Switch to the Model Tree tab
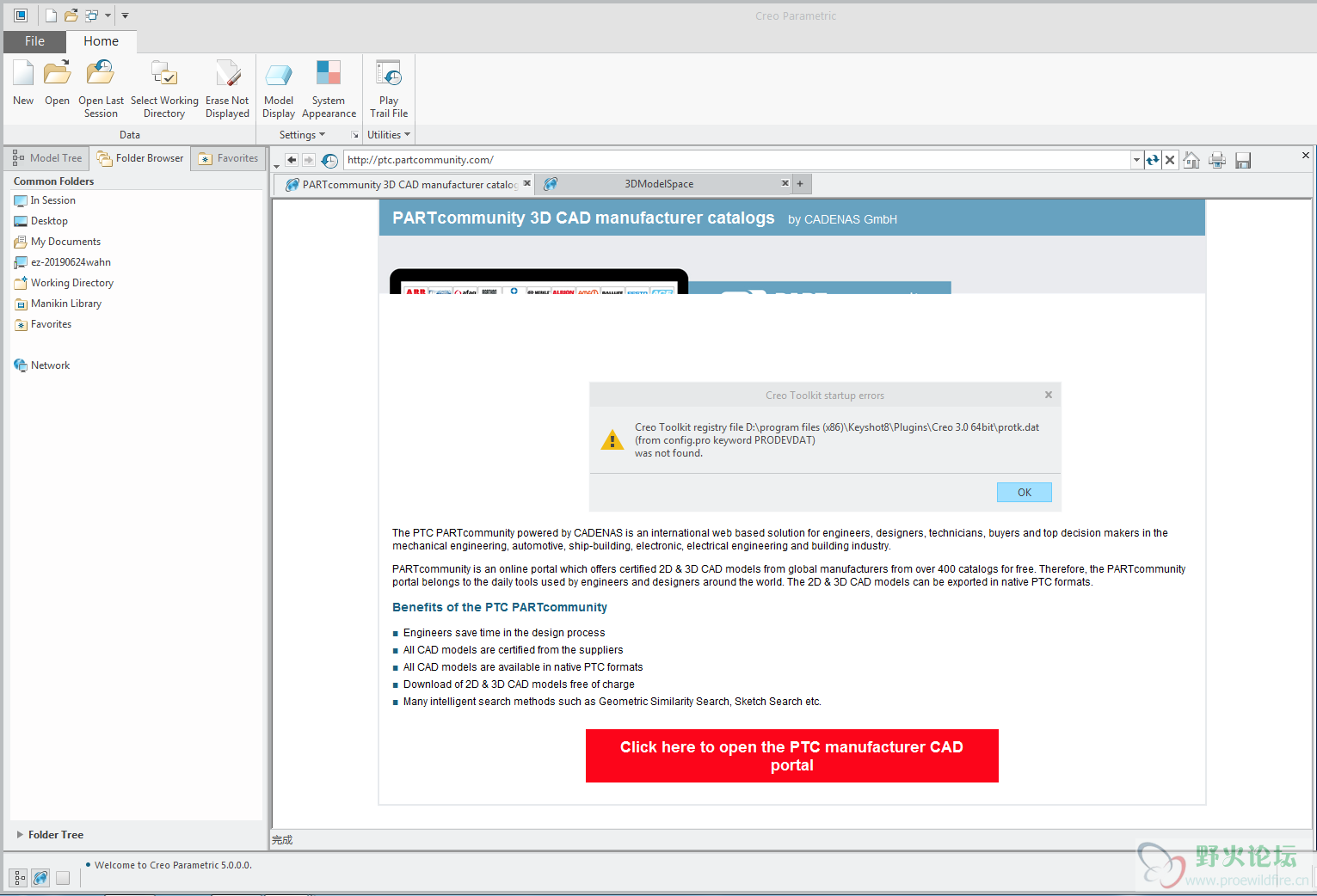The image size is (1317, 896). 47,158
